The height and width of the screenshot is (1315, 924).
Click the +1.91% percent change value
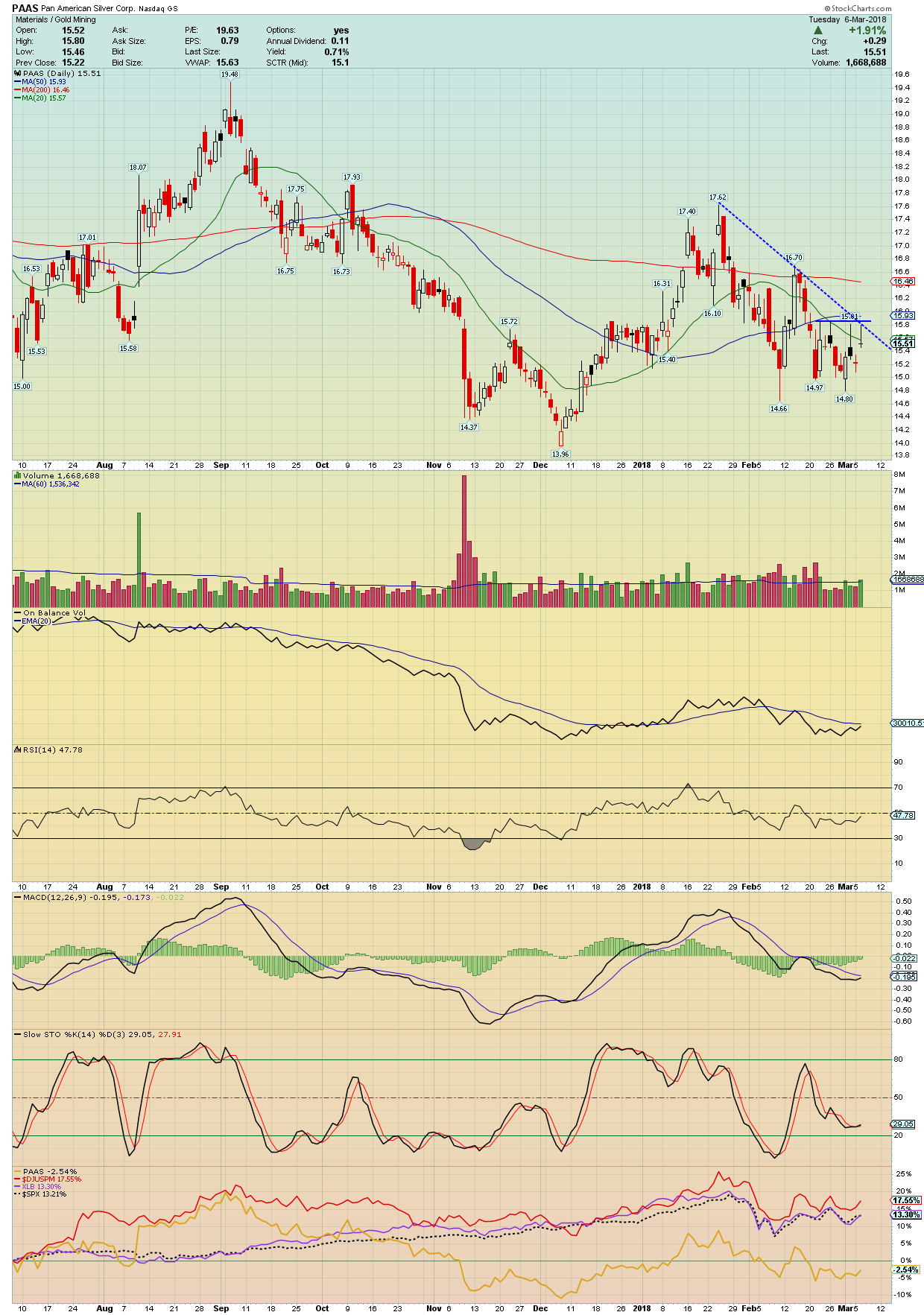pyautogui.click(x=867, y=31)
